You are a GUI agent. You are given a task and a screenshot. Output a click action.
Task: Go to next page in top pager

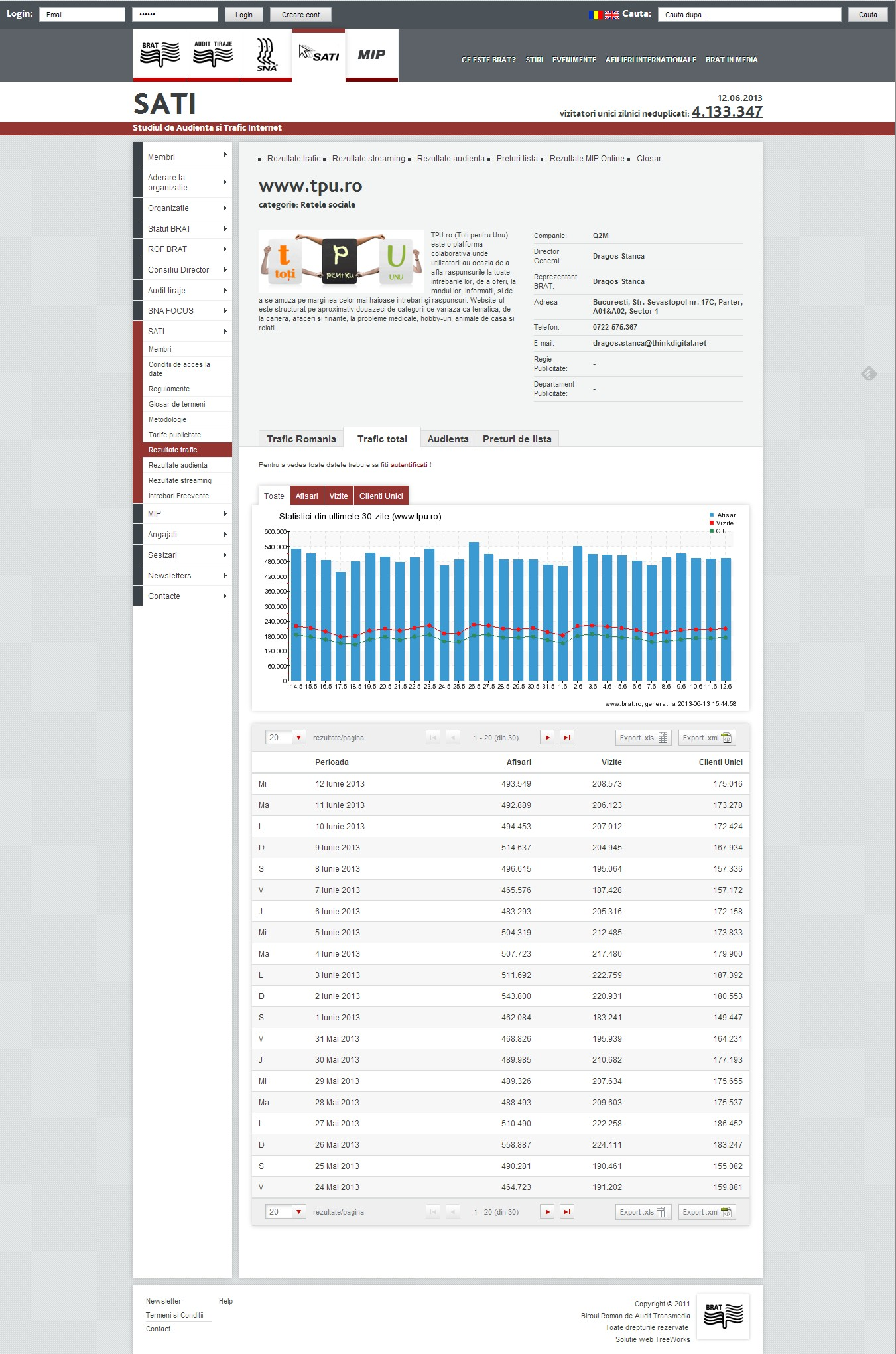[x=547, y=737]
